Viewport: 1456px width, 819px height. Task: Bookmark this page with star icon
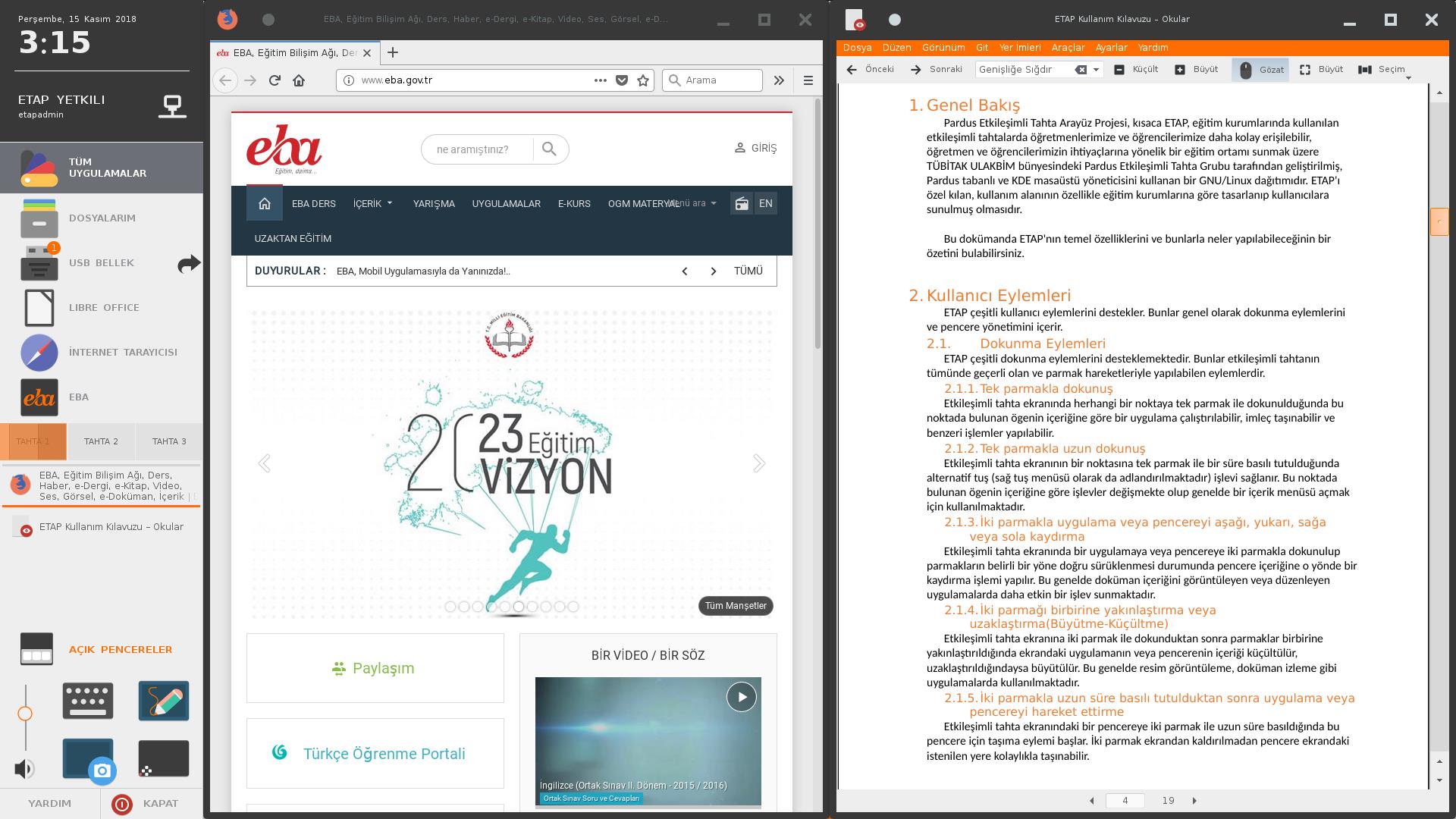643,80
